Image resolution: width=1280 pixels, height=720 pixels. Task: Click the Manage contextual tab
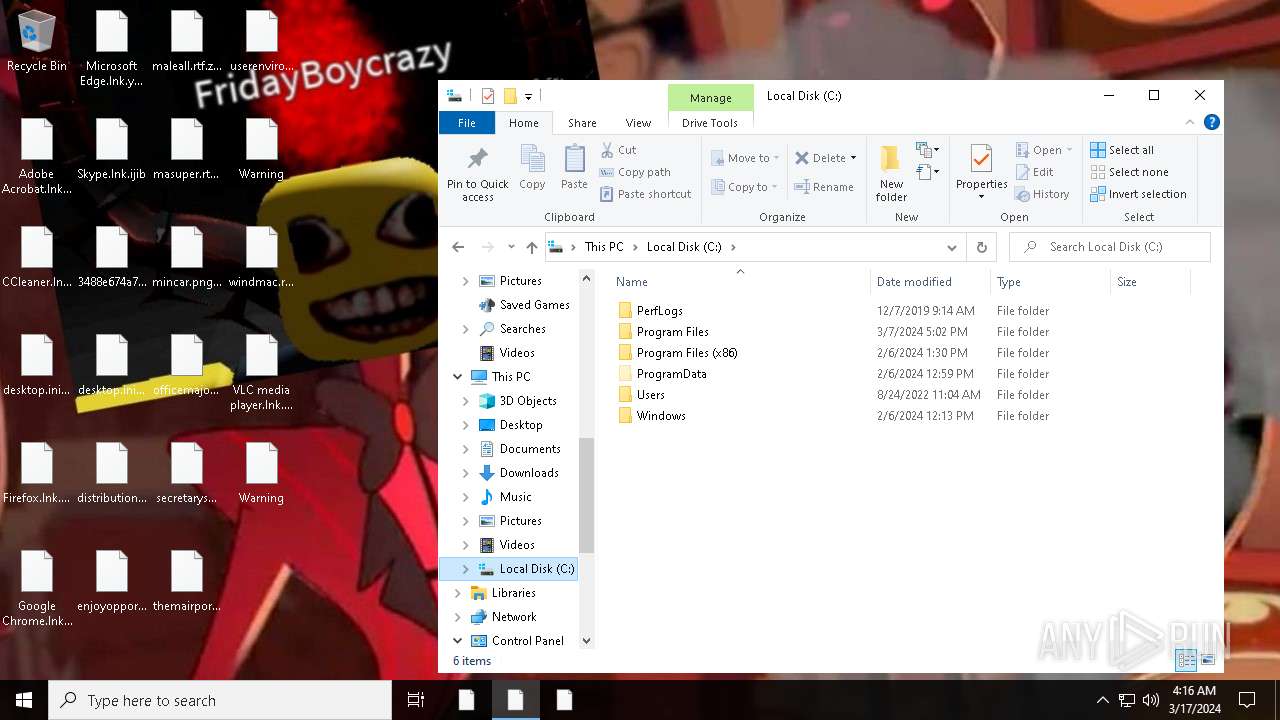tap(711, 98)
